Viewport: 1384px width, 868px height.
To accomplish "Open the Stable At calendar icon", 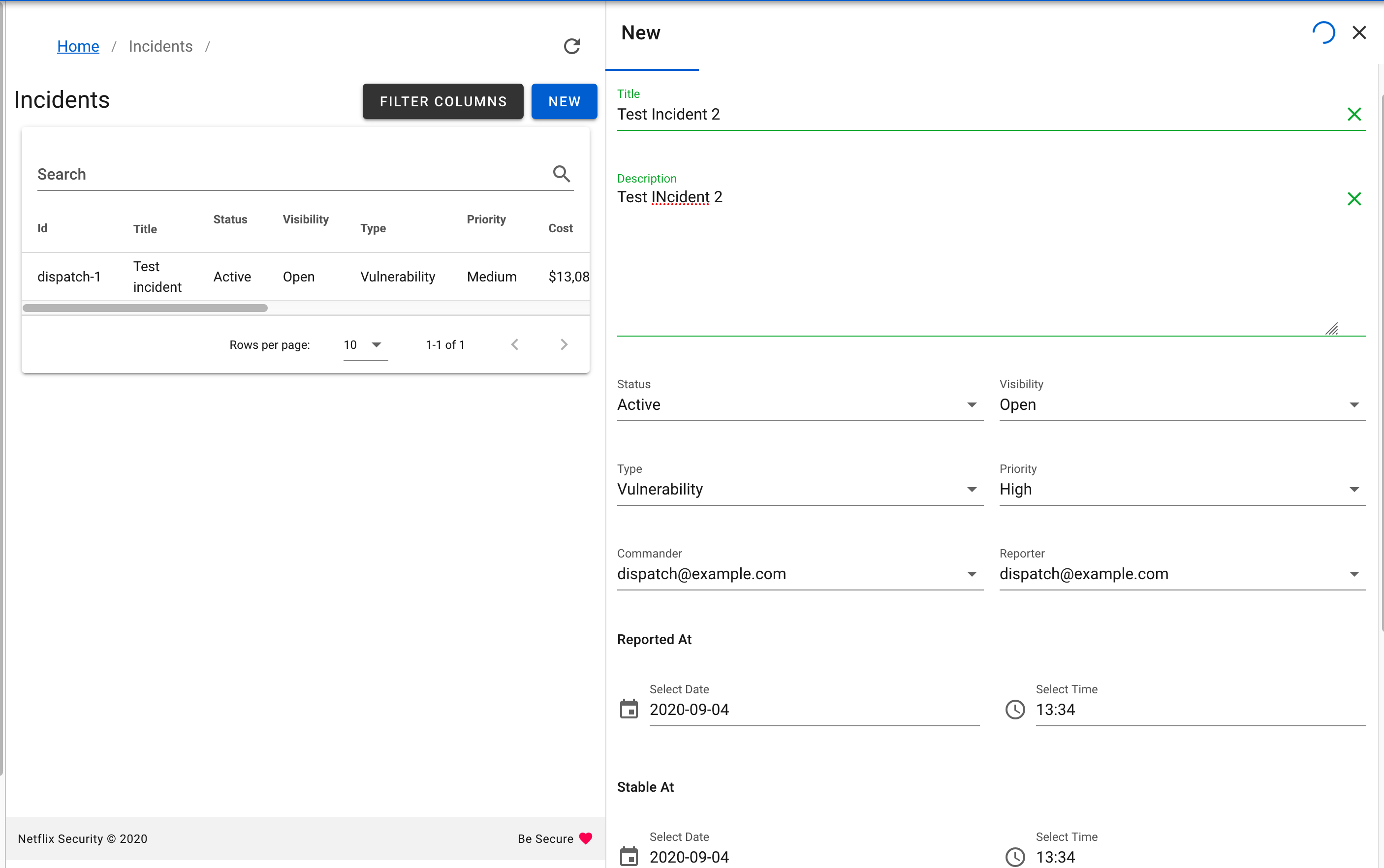I will click(629, 857).
